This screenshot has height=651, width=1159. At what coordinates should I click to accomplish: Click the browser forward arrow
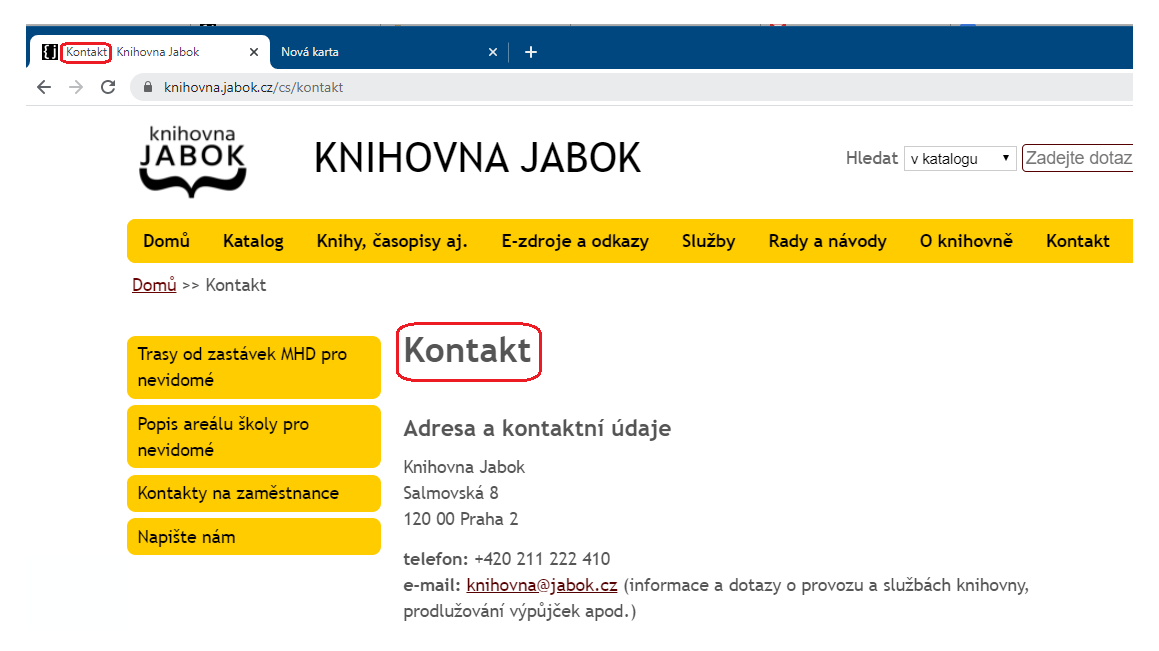click(x=76, y=87)
